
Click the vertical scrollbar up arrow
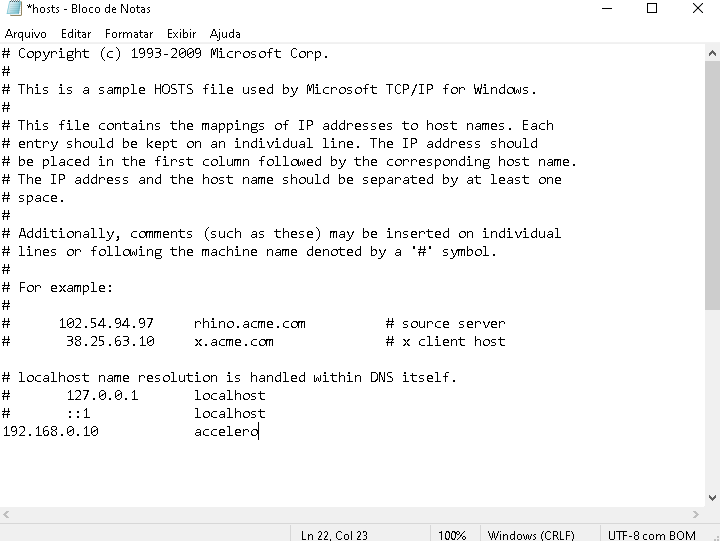pos(712,53)
